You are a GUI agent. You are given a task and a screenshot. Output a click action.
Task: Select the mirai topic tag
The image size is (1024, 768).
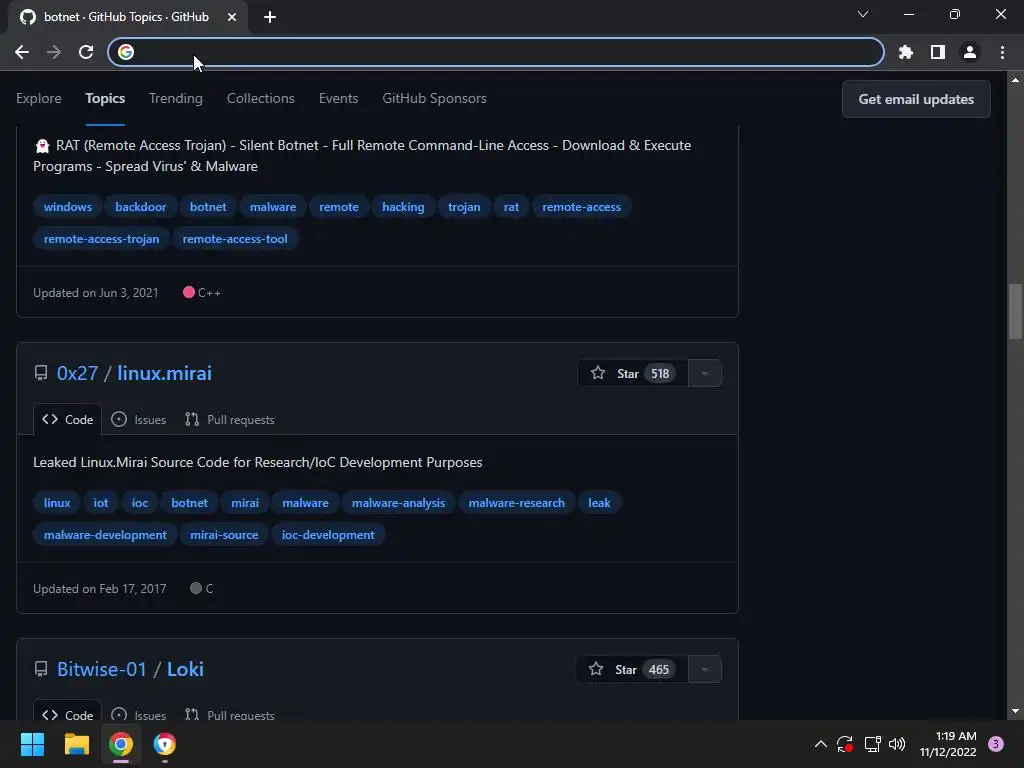[x=245, y=503]
